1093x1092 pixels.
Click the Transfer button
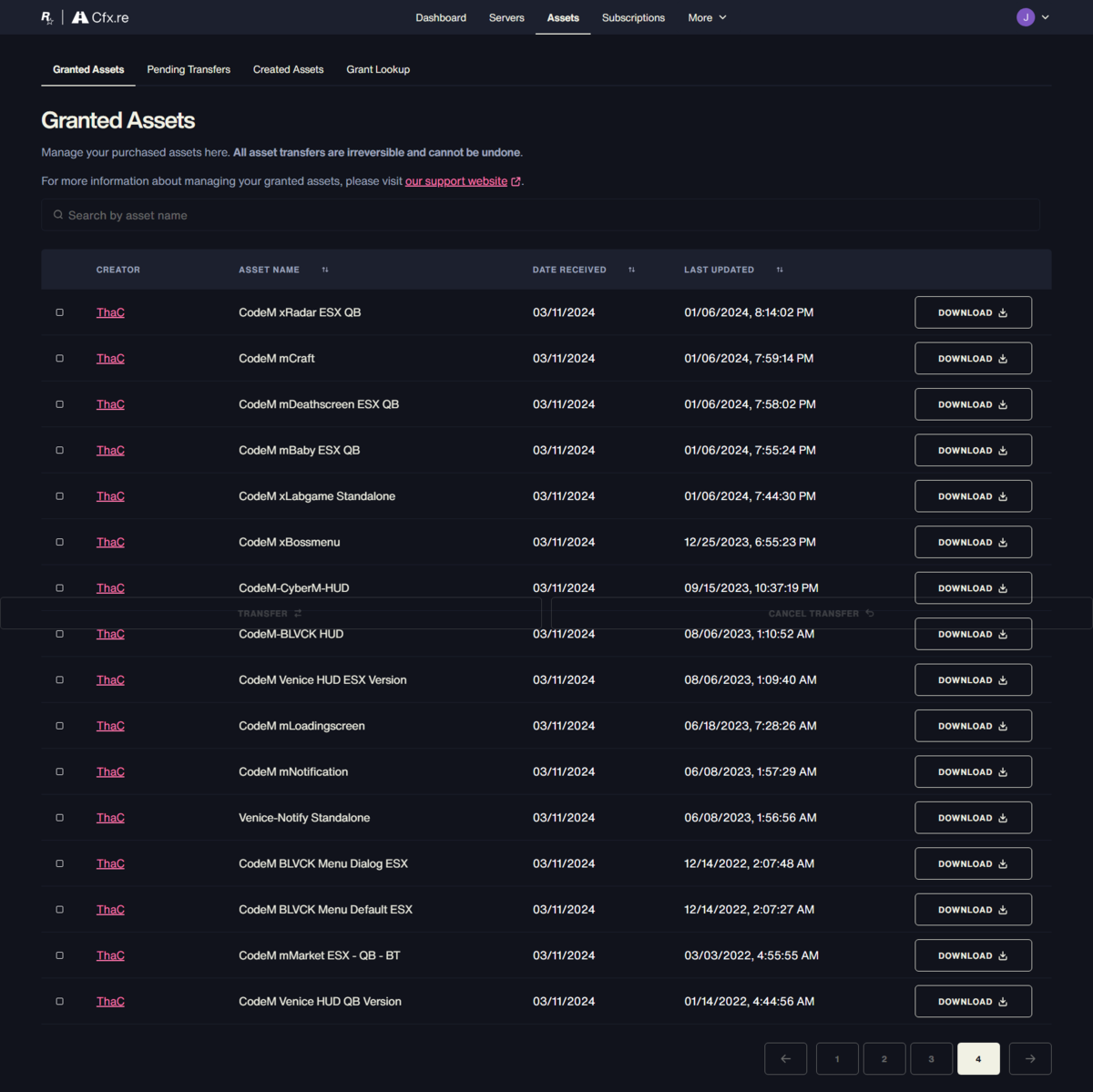[x=271, y=613]
